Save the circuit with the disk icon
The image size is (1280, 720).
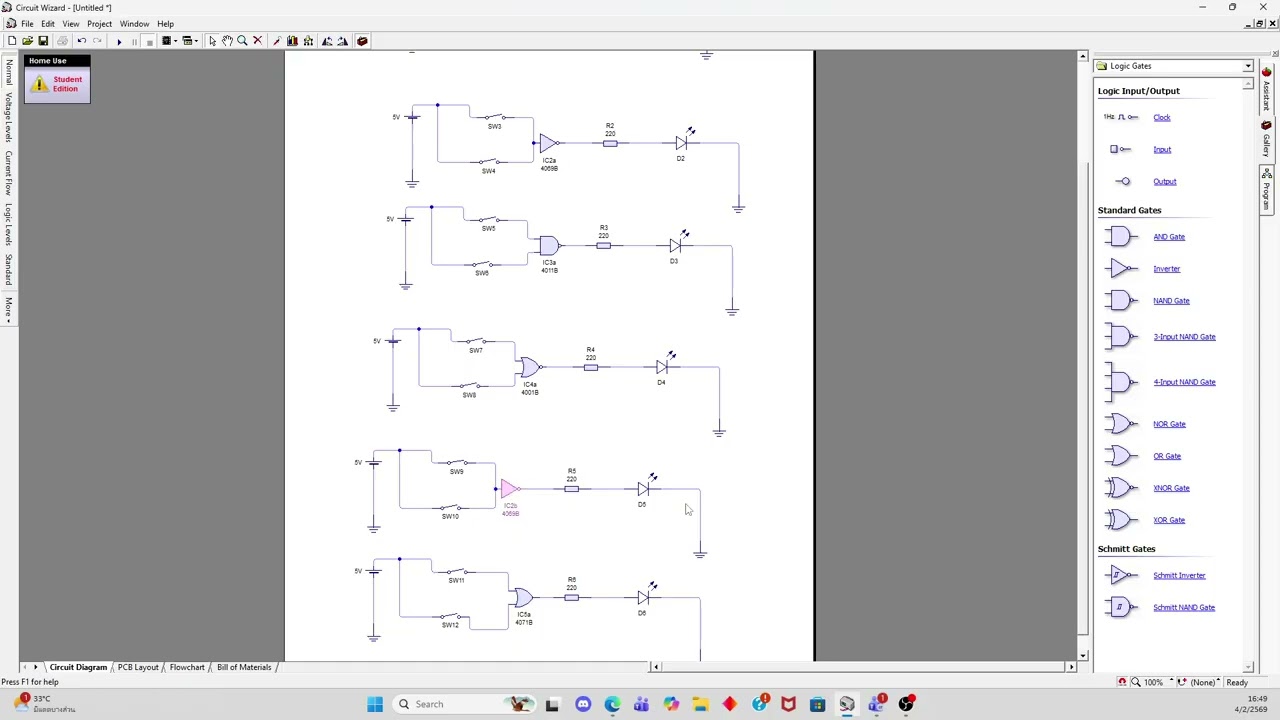(43, 41)
